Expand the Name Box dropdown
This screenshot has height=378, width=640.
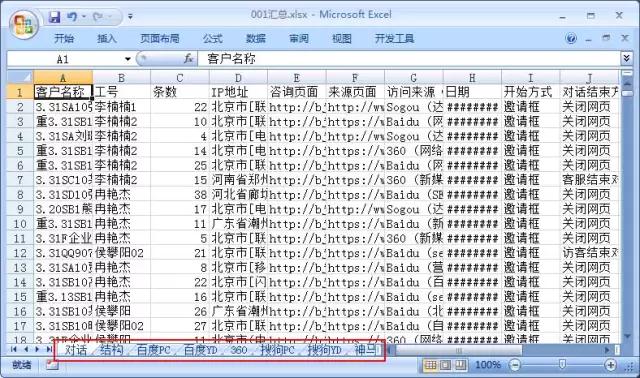coord(128,59)
